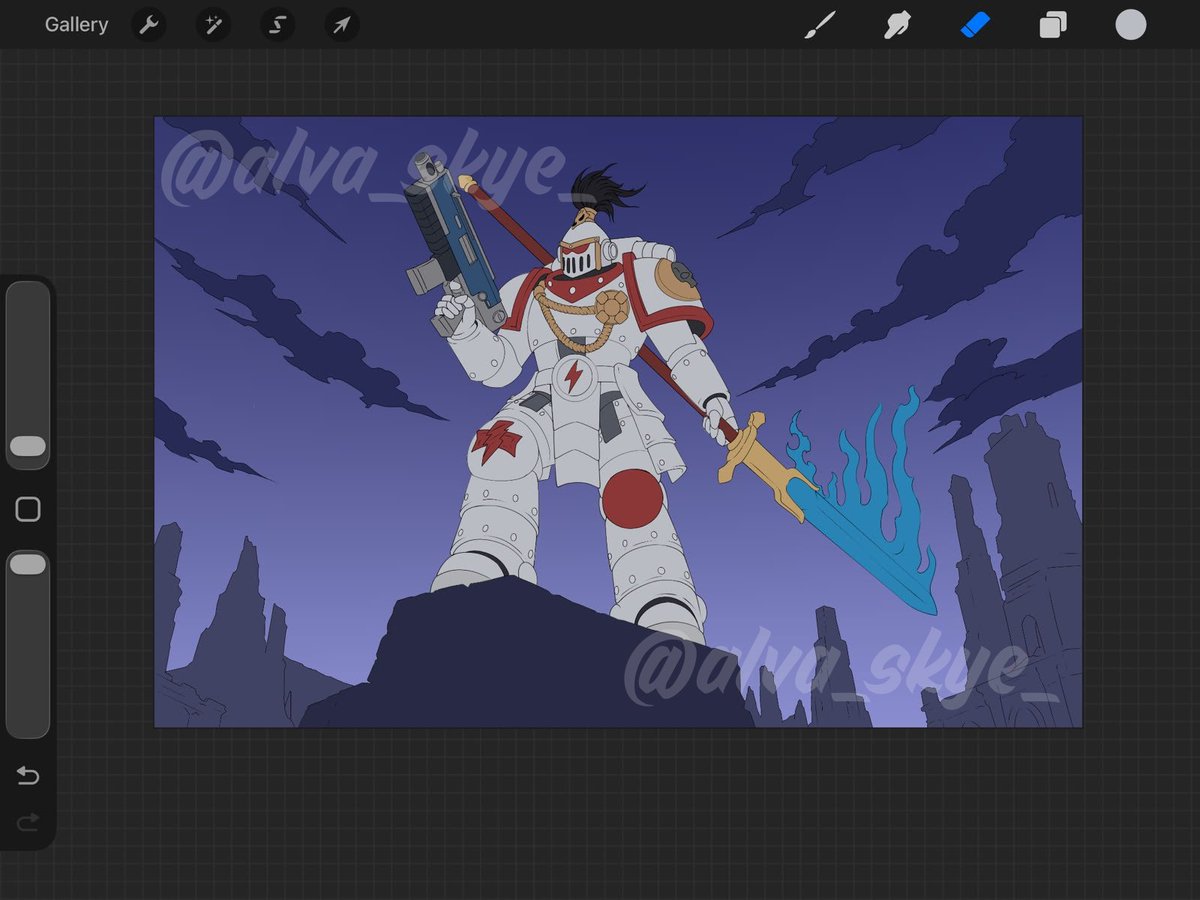The image size is (1200, 900).
Task: Activate the Selection tool
Action: click(x=278, y=25)
